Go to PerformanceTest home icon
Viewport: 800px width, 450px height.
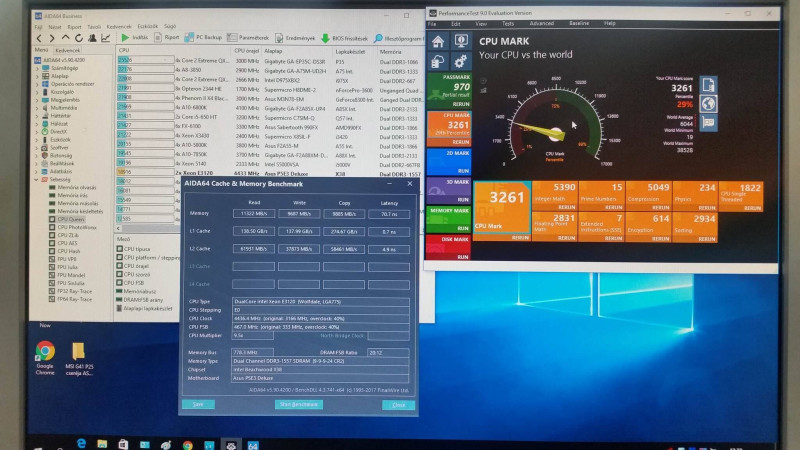(x=438, y=42)
